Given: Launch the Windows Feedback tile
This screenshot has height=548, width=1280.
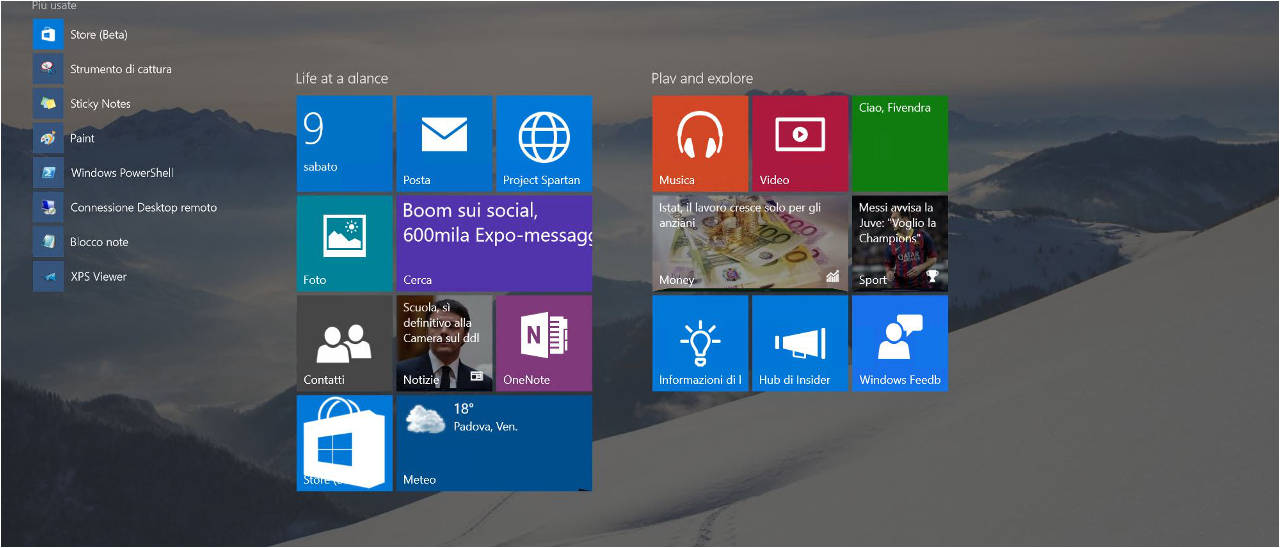Looking at the screenshot, I should point(900,343).
